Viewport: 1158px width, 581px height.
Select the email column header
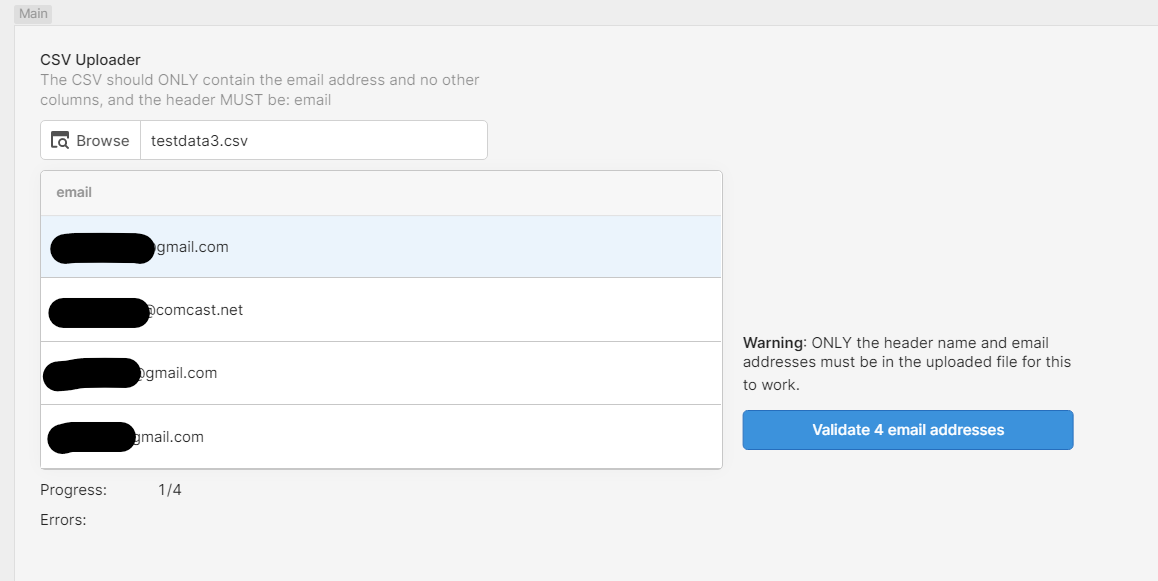[x=74, y=193]
